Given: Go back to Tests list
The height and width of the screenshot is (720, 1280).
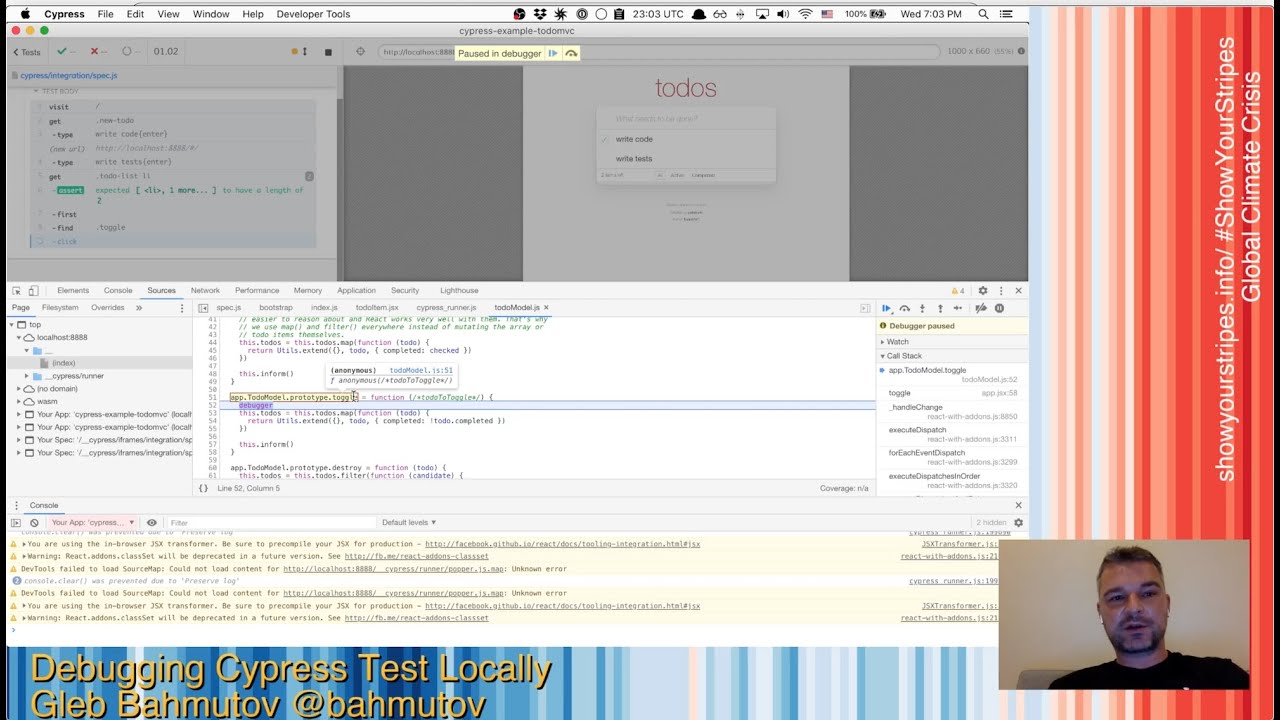Looking at the screenshot, I should (27, 51).
